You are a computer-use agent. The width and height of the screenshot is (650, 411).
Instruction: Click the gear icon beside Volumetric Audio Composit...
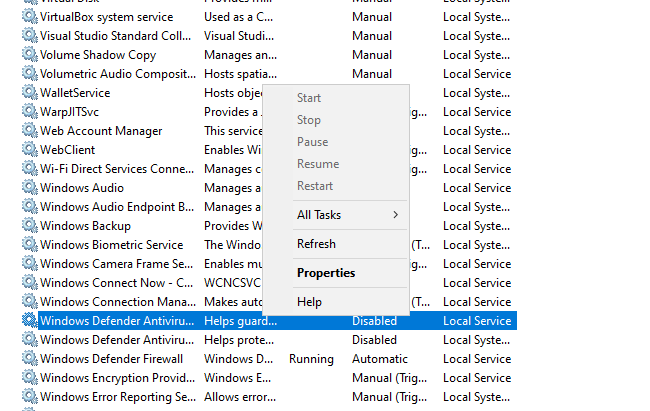pos(29,73)
